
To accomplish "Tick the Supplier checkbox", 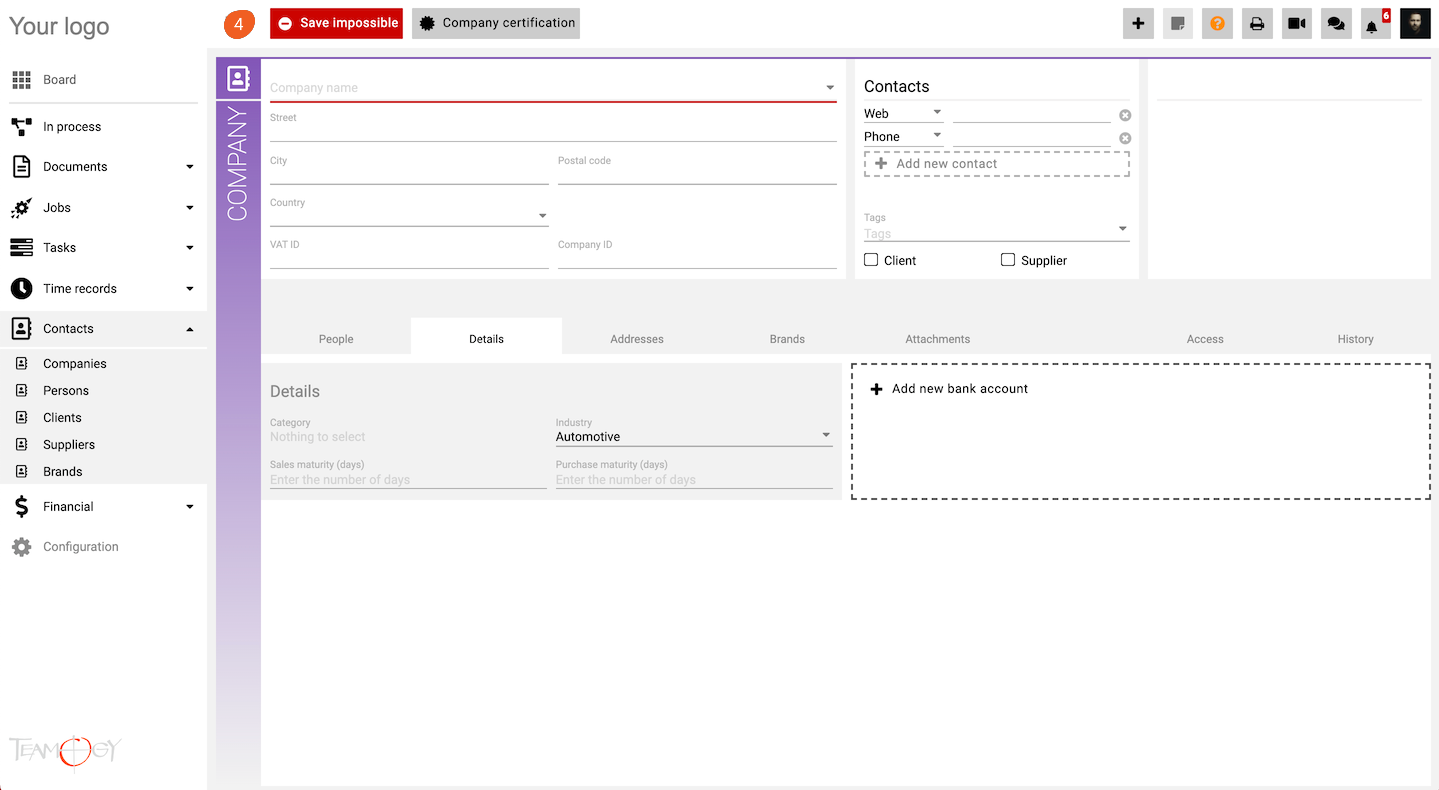I will [x=1008, y=260].
